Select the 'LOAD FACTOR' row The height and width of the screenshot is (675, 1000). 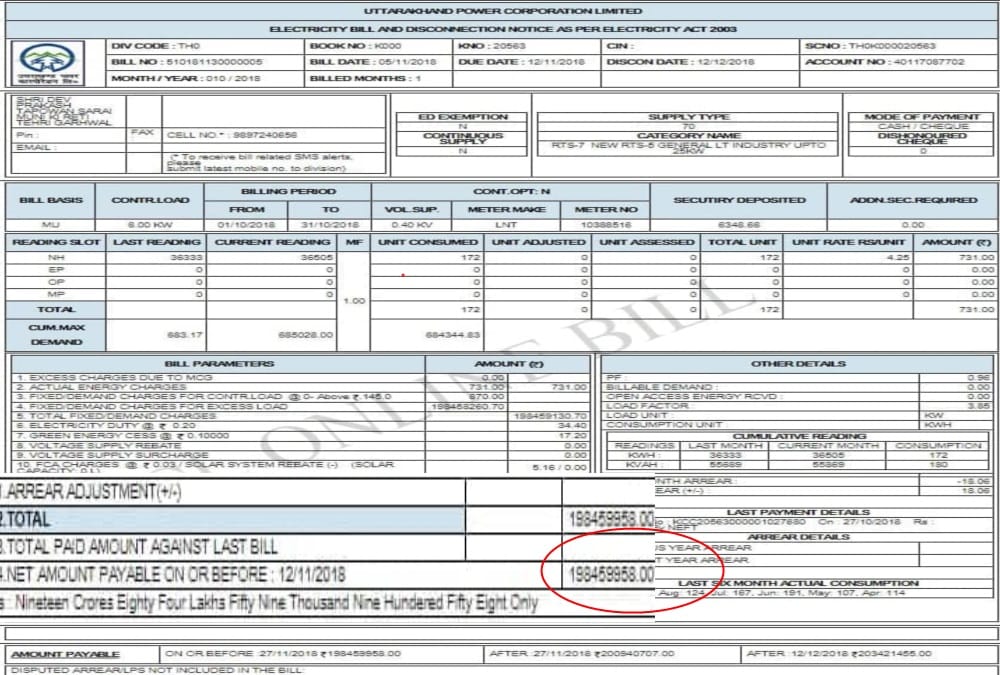point(798,406)
